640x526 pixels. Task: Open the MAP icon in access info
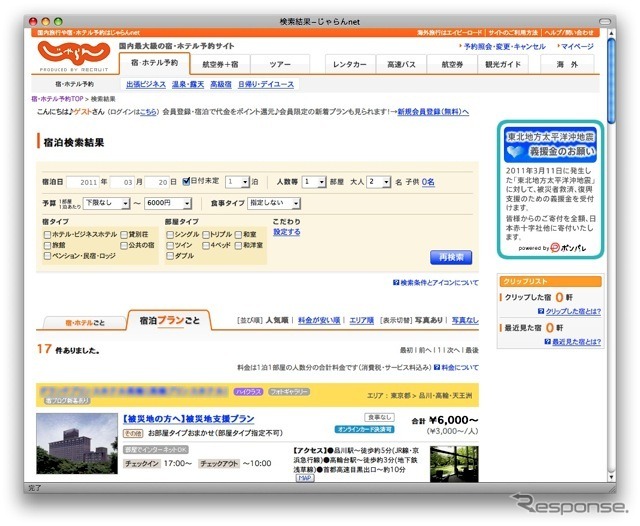coord(304,478)
